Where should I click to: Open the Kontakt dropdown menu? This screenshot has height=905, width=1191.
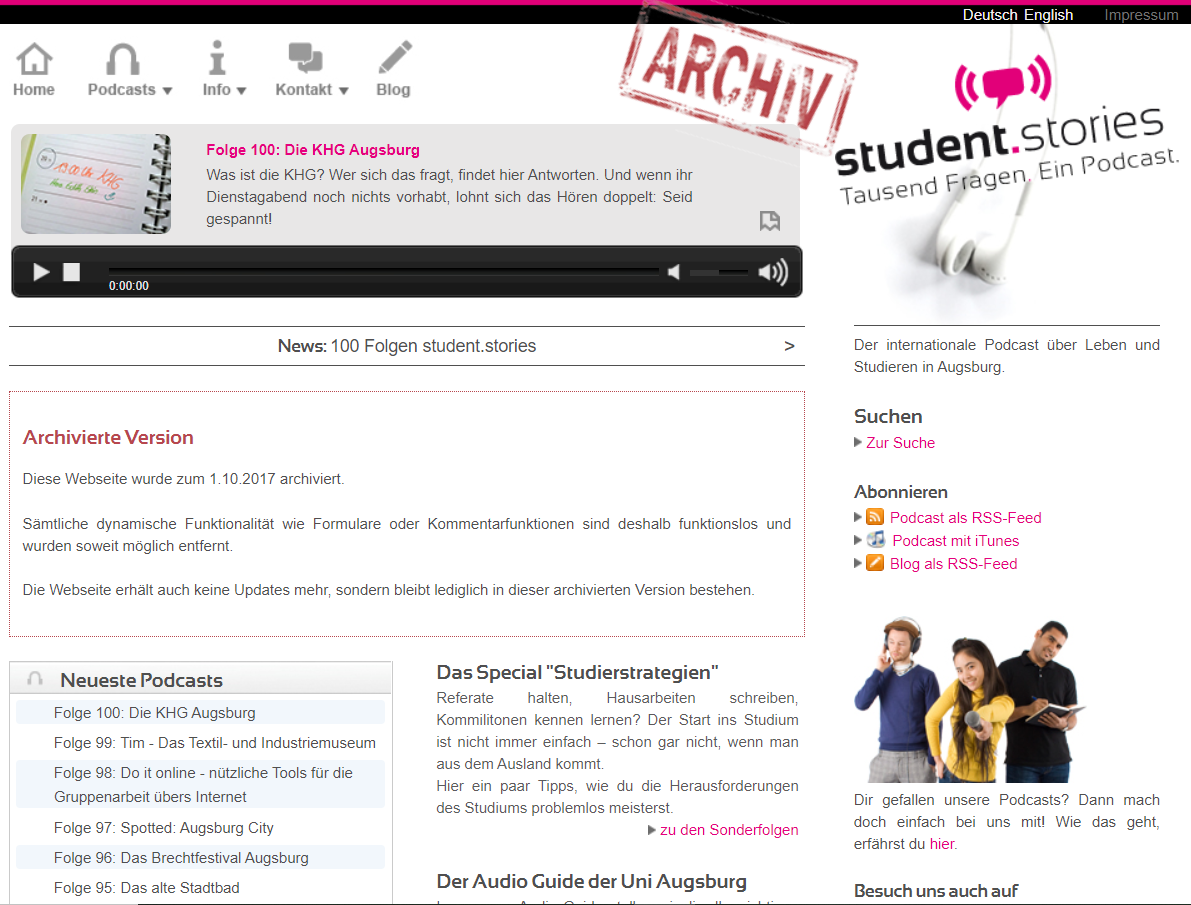pos(311,90)
